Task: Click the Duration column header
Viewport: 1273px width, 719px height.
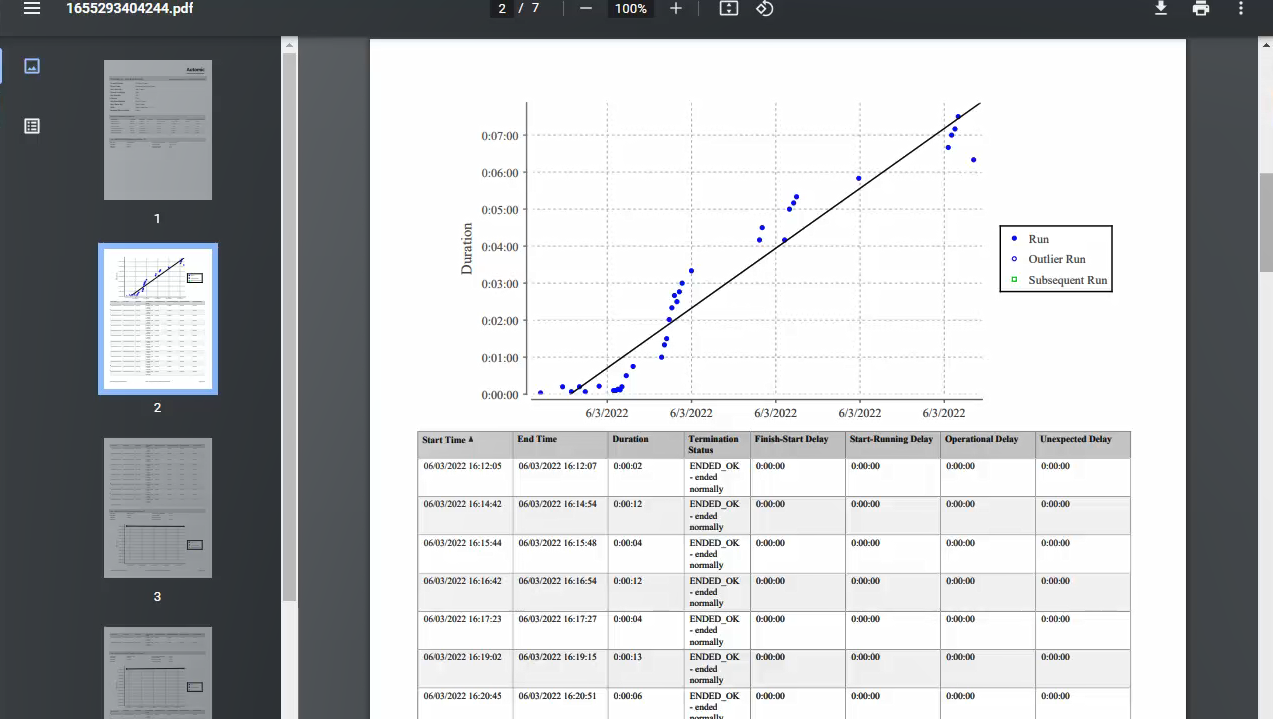Action: (x=631, y=439)
